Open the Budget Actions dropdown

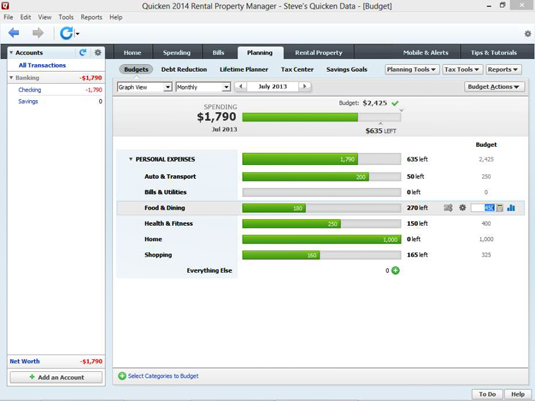(493, 87)
